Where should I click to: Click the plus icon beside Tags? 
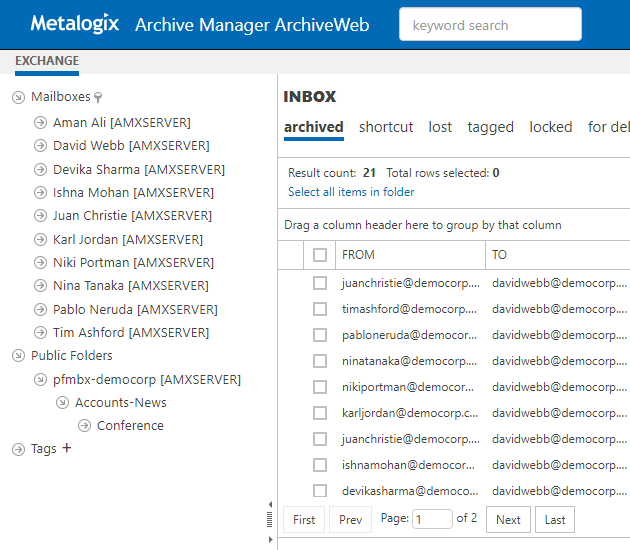[x=67, y=448]
